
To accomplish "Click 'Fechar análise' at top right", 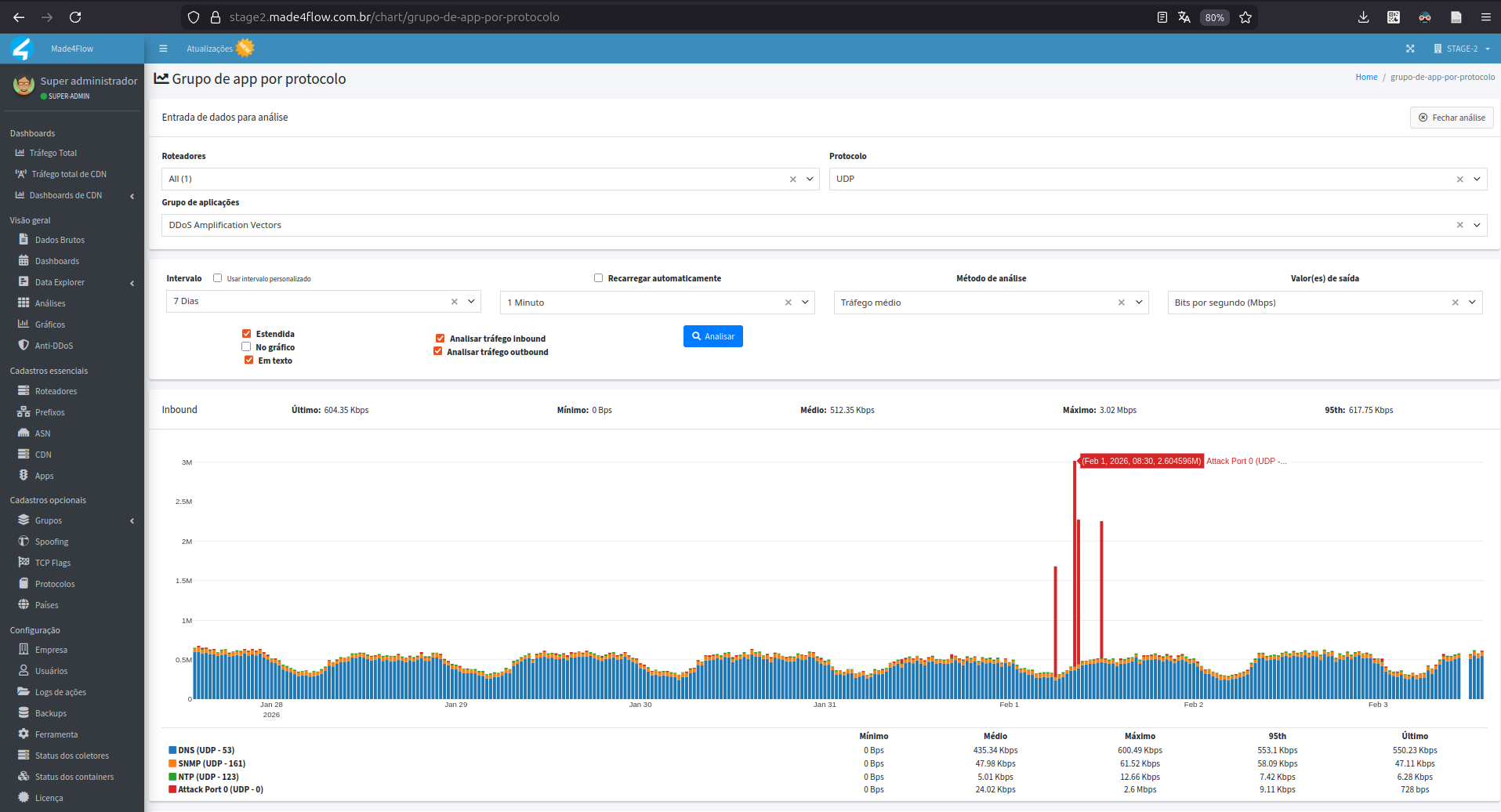I will click(x=1451, y=117).
